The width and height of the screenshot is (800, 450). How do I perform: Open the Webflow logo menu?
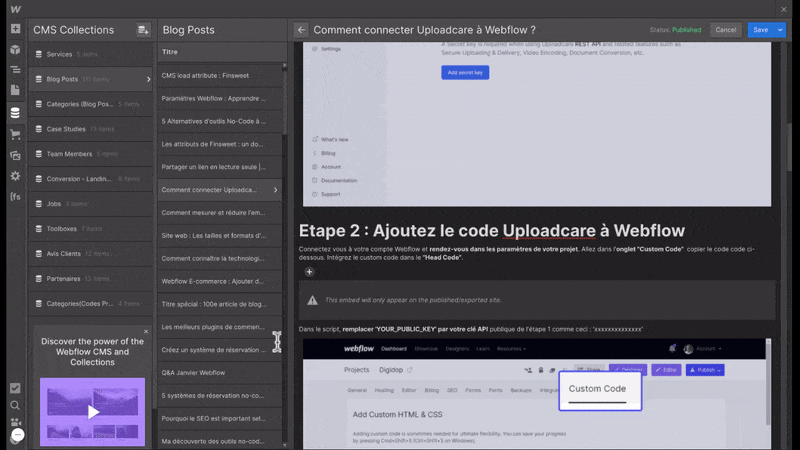15,9
